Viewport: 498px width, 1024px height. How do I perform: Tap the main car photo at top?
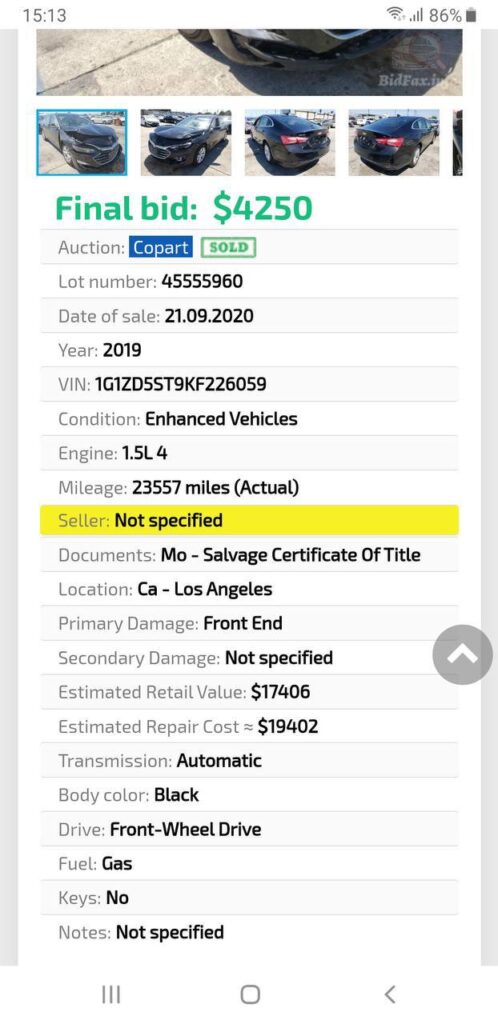pyautogui.click(x=249, y=62)
